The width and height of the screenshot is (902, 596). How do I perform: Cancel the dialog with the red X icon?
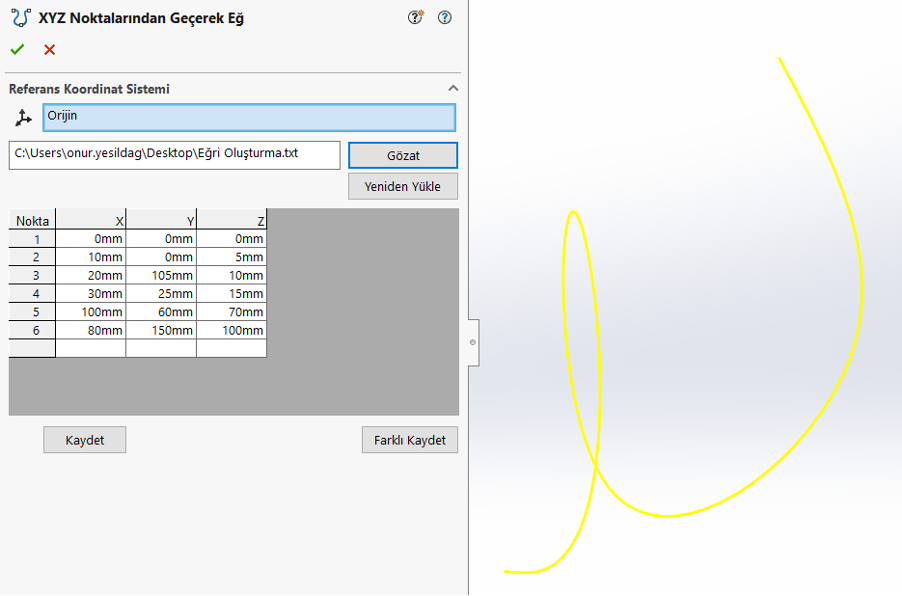tap(48, 49)
